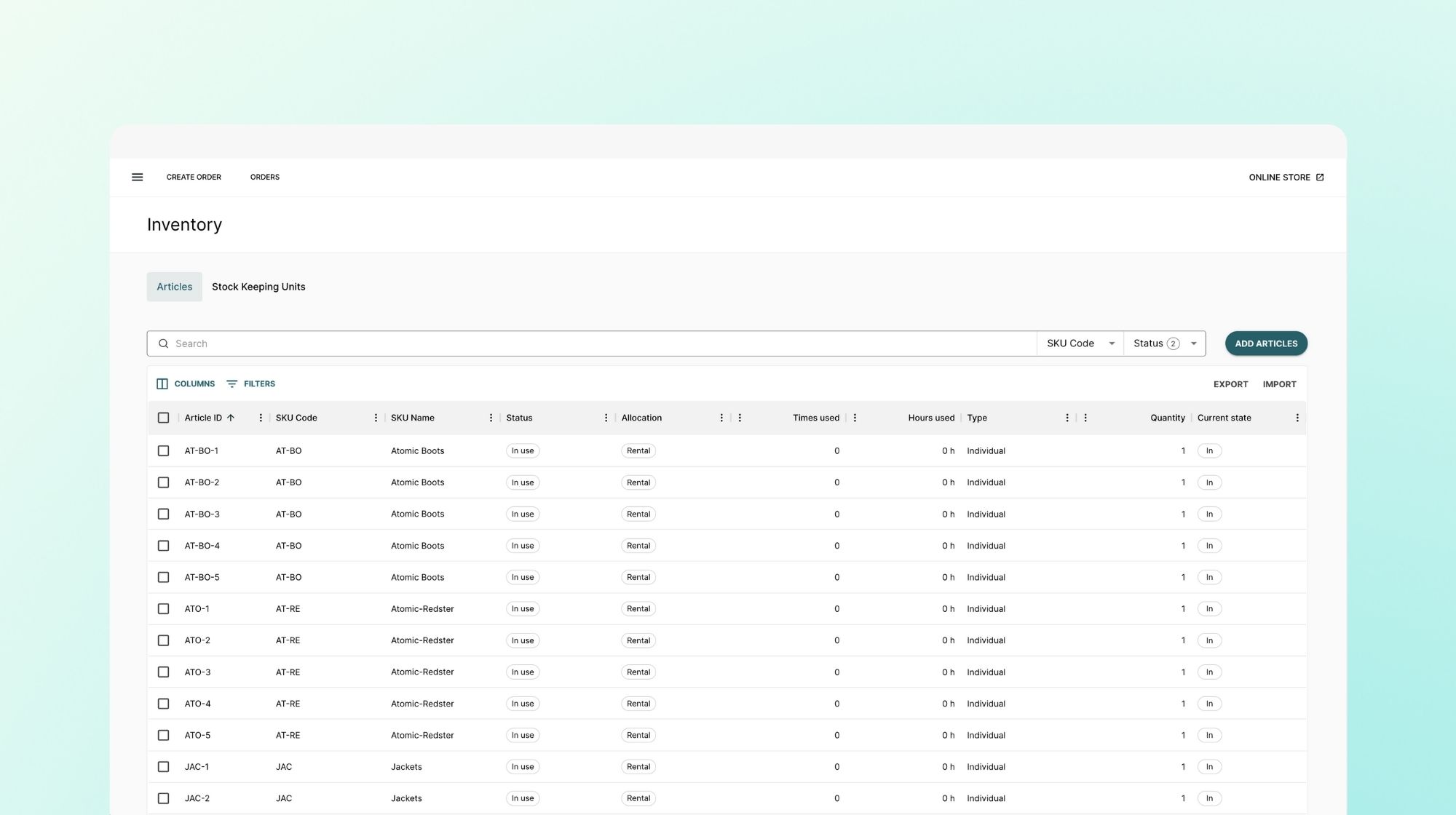Viewport: 1456px width, 815px height.
Task: Click Individual type in ATO-5 row
Action: click(986, 735)
